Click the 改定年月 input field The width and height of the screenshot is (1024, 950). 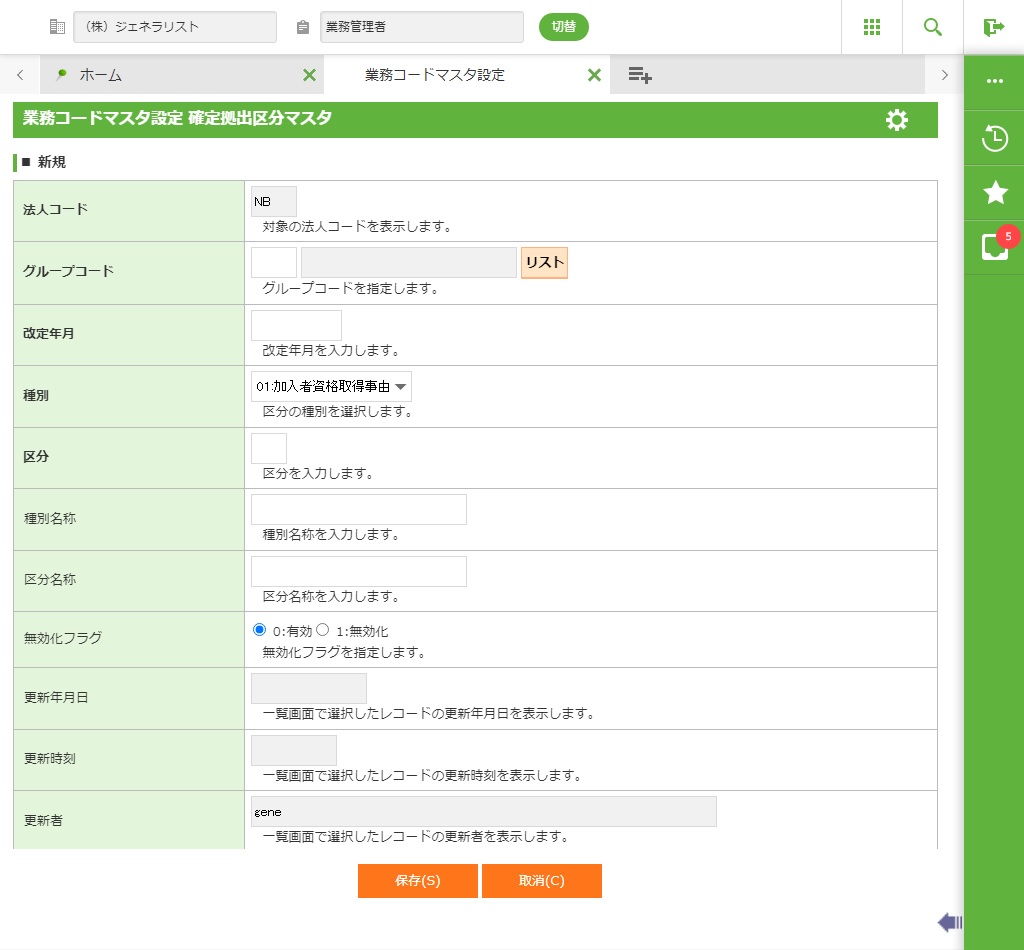pyautogui.click(x=296, y=325)
